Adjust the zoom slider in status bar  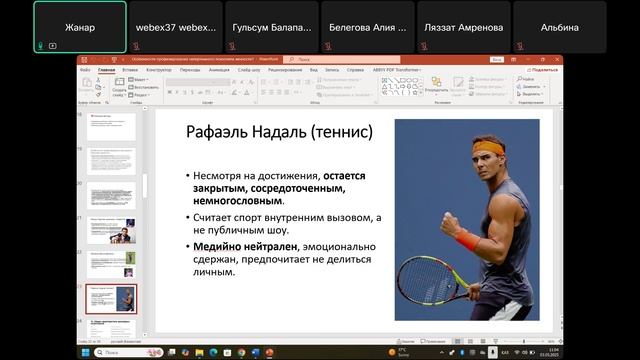pyautogui.click(x=524, y=341)
